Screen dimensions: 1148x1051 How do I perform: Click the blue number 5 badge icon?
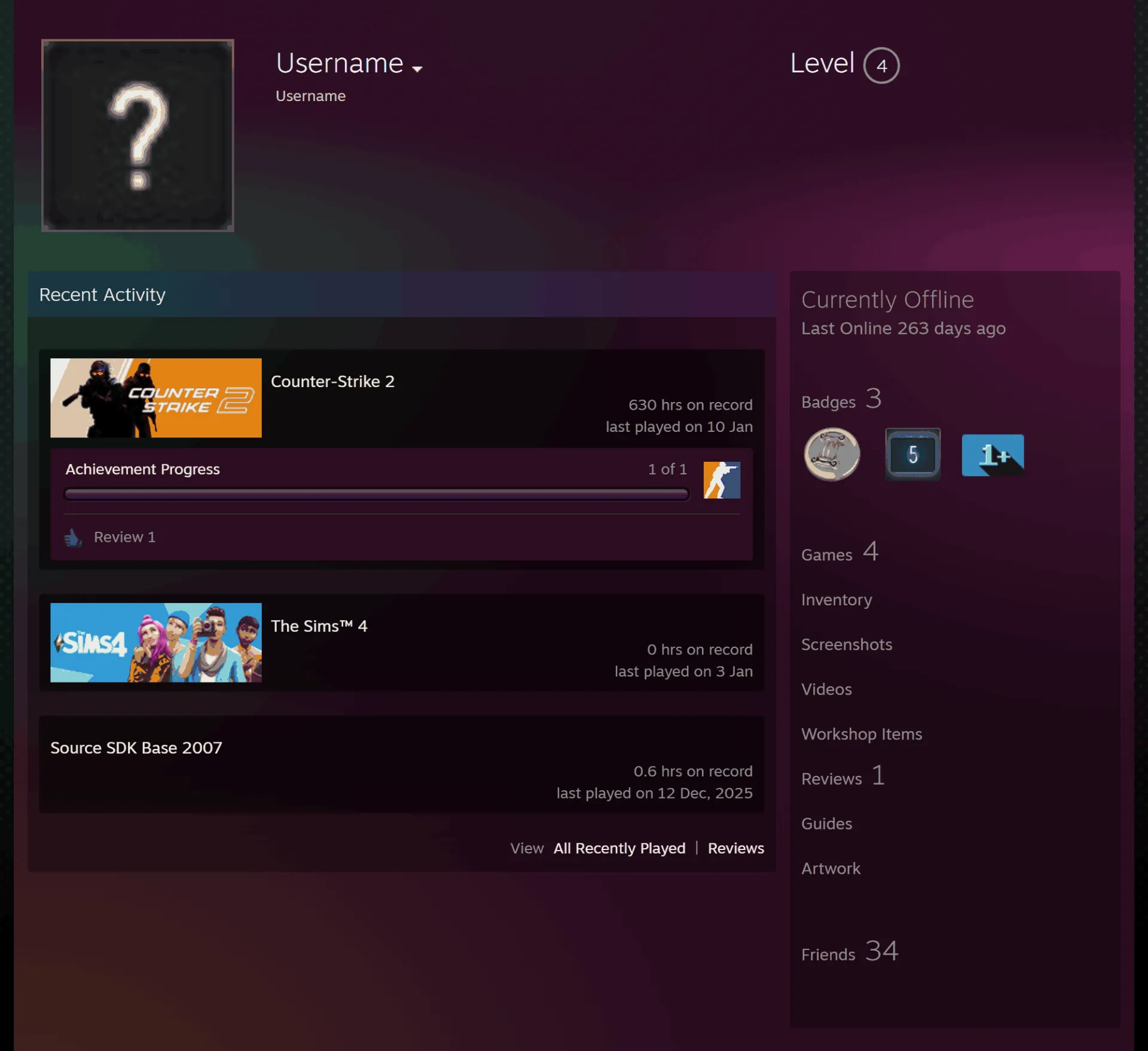(x=912, y=455)
